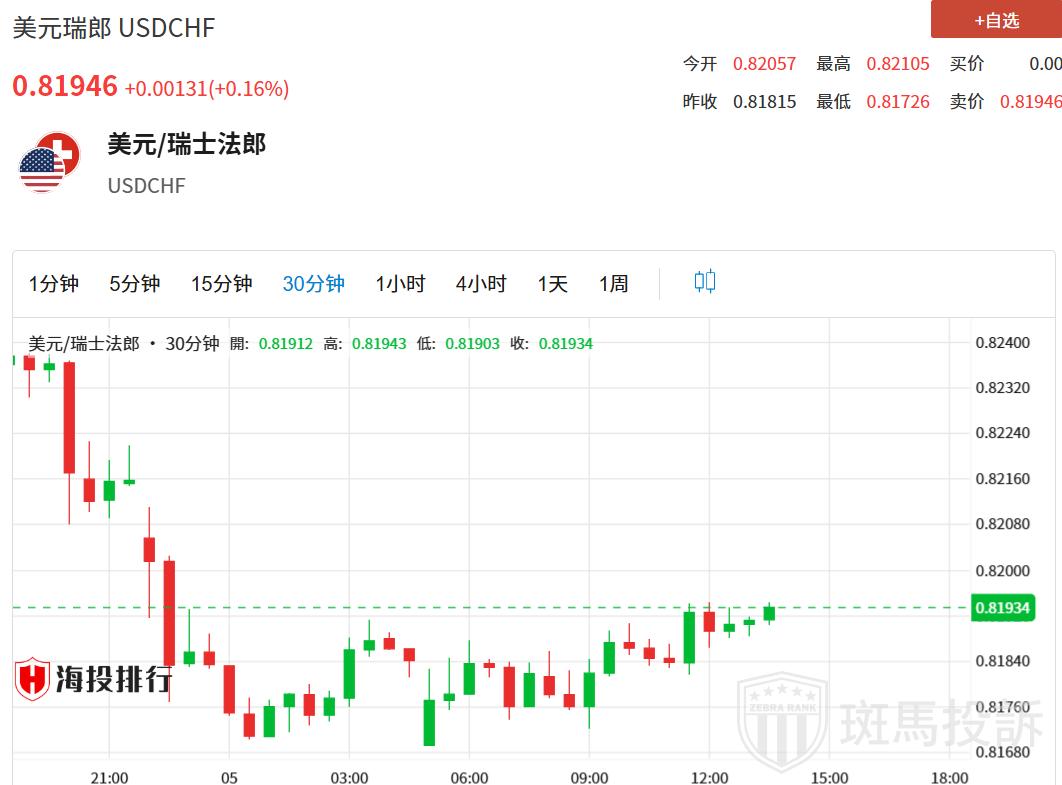Click the 海投排行 logo watermark
This screenshot has height=785, width=1062.
93,679
